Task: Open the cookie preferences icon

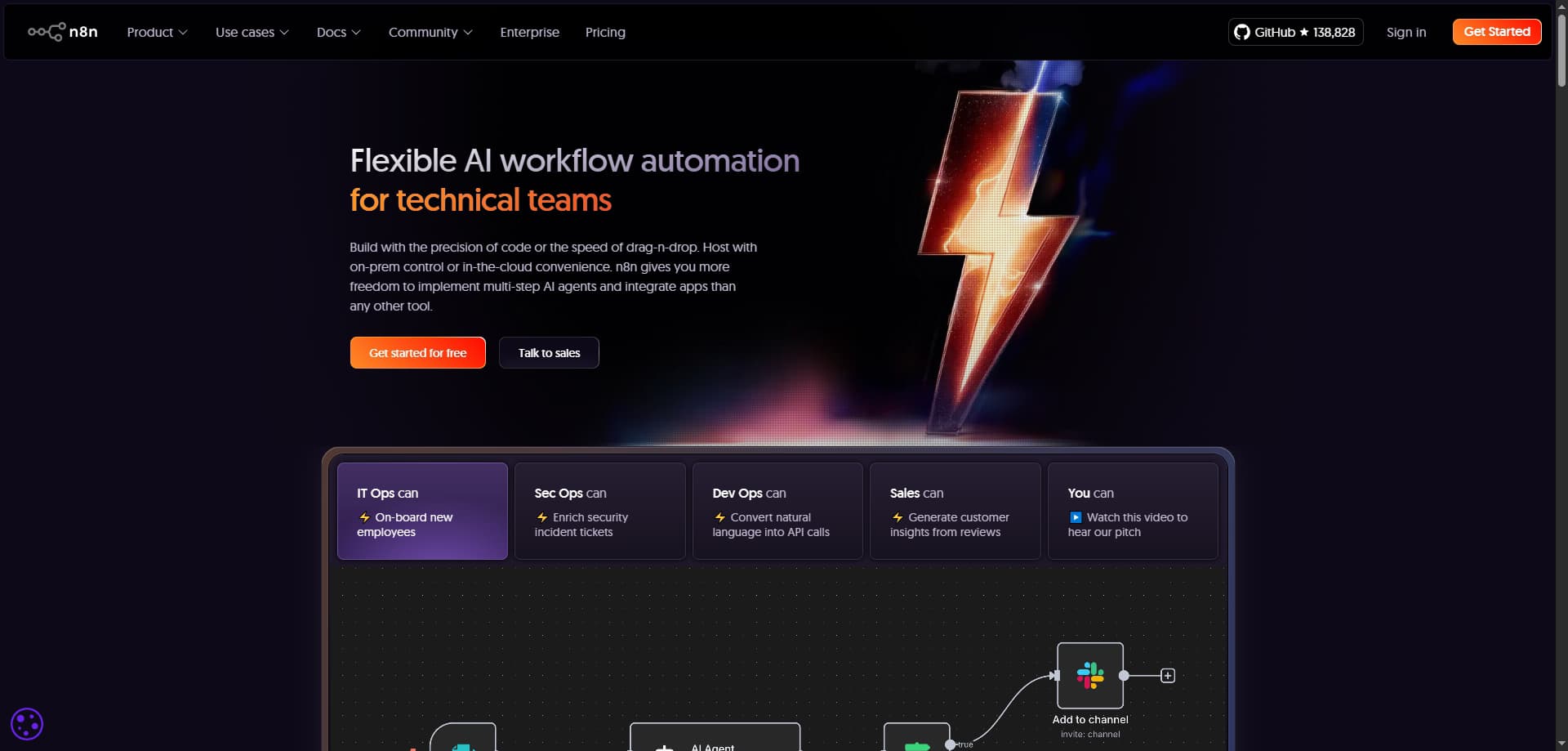Action: click(27, 724)
